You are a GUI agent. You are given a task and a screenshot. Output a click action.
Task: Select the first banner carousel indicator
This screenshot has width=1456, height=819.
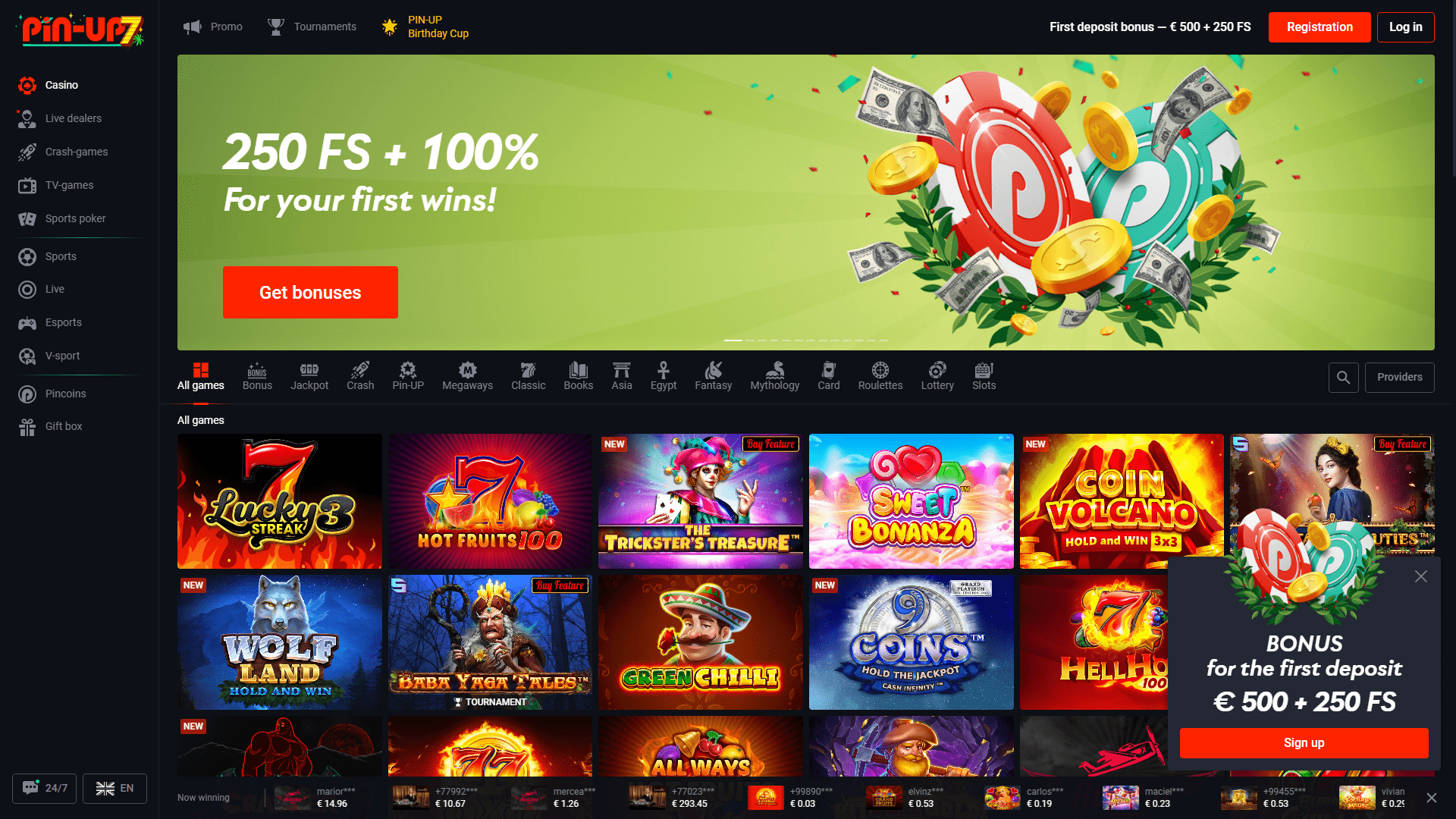733,340
